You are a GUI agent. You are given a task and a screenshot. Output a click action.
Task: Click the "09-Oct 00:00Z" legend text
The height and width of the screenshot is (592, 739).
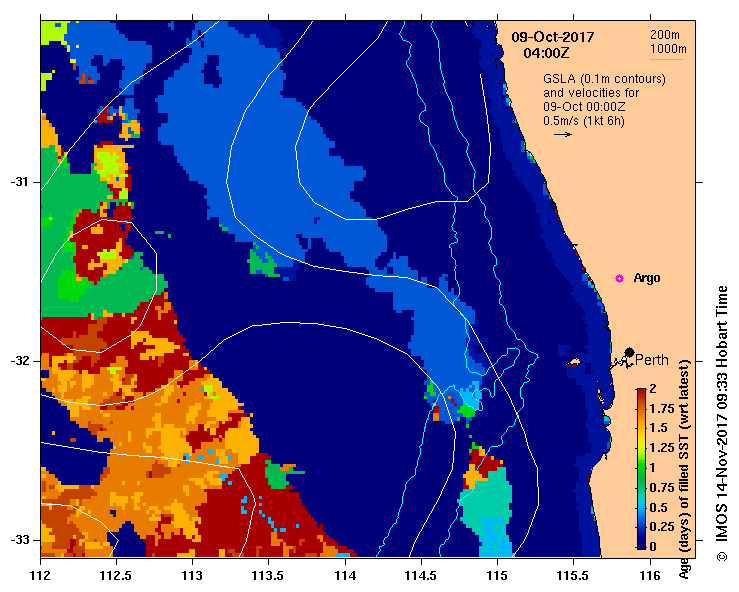(x=584, y=107)
